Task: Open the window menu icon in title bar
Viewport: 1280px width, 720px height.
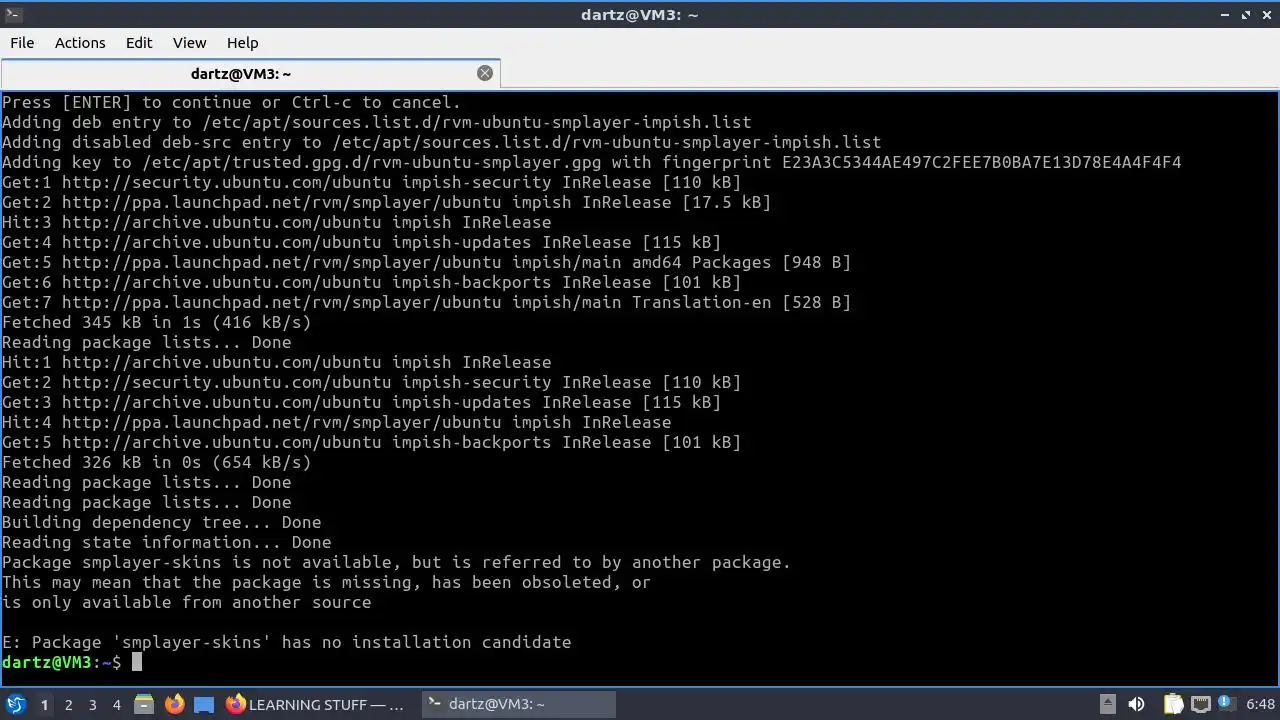Action: [12, 15]
